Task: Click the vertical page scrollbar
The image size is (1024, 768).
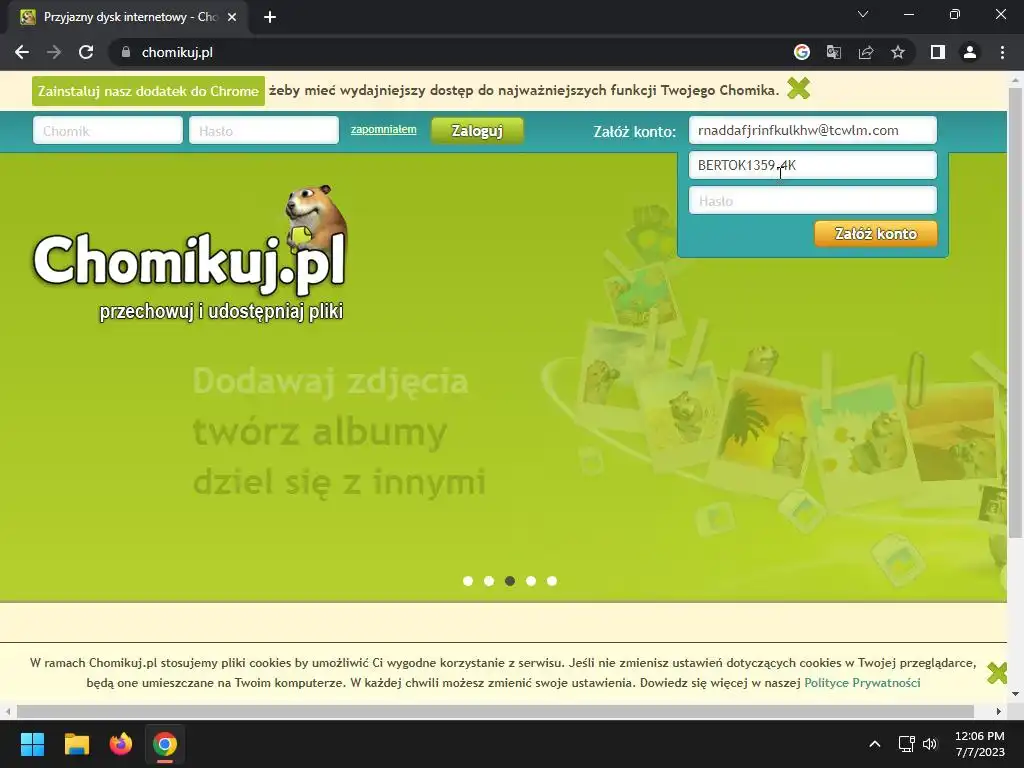Action: pyautogui.click(x=1015, y=313)
